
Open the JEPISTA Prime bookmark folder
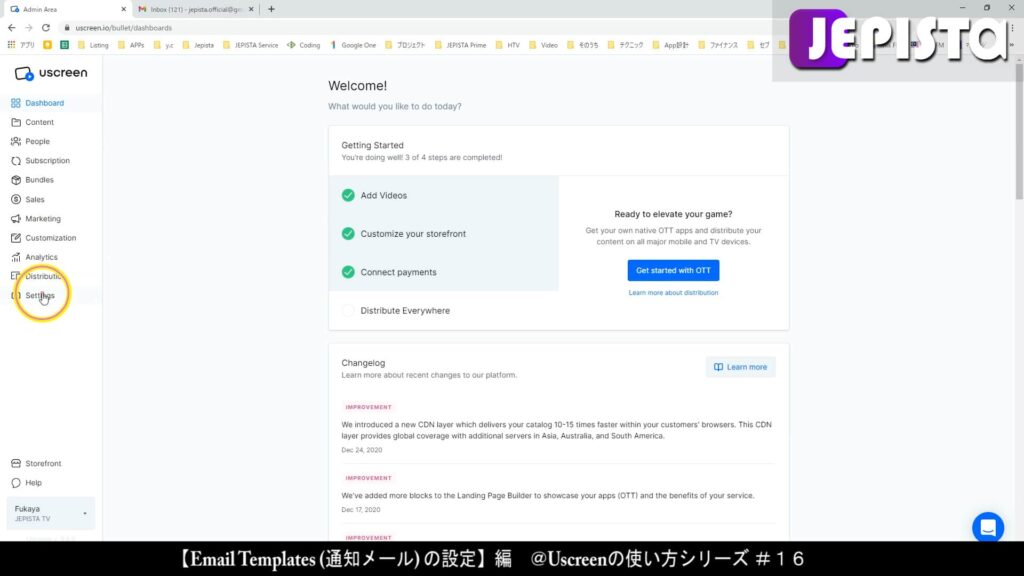click(x=460, y=45)
